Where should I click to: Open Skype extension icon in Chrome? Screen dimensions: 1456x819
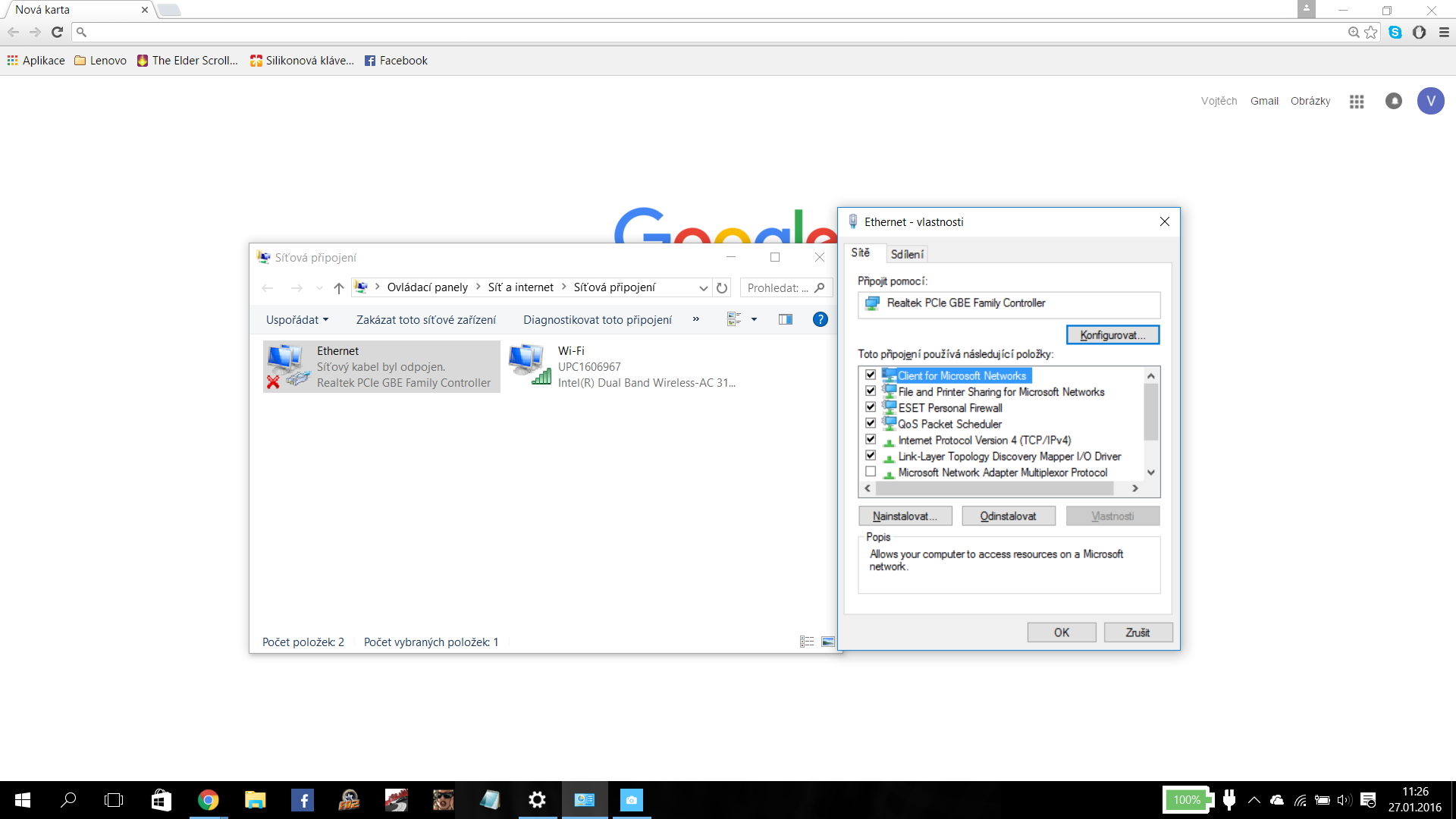tap(1395, 32)
